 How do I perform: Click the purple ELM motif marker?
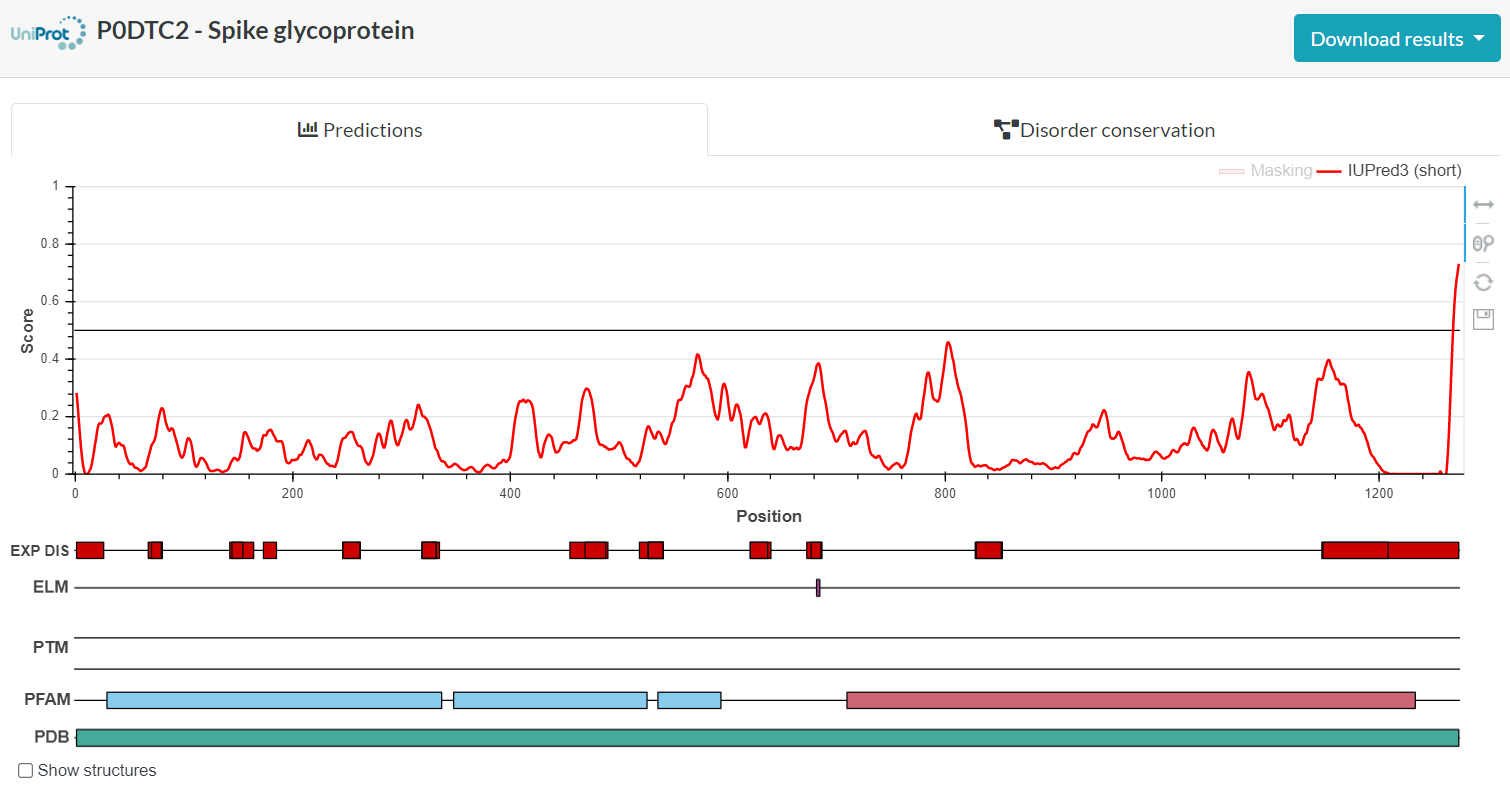point(818,588)
